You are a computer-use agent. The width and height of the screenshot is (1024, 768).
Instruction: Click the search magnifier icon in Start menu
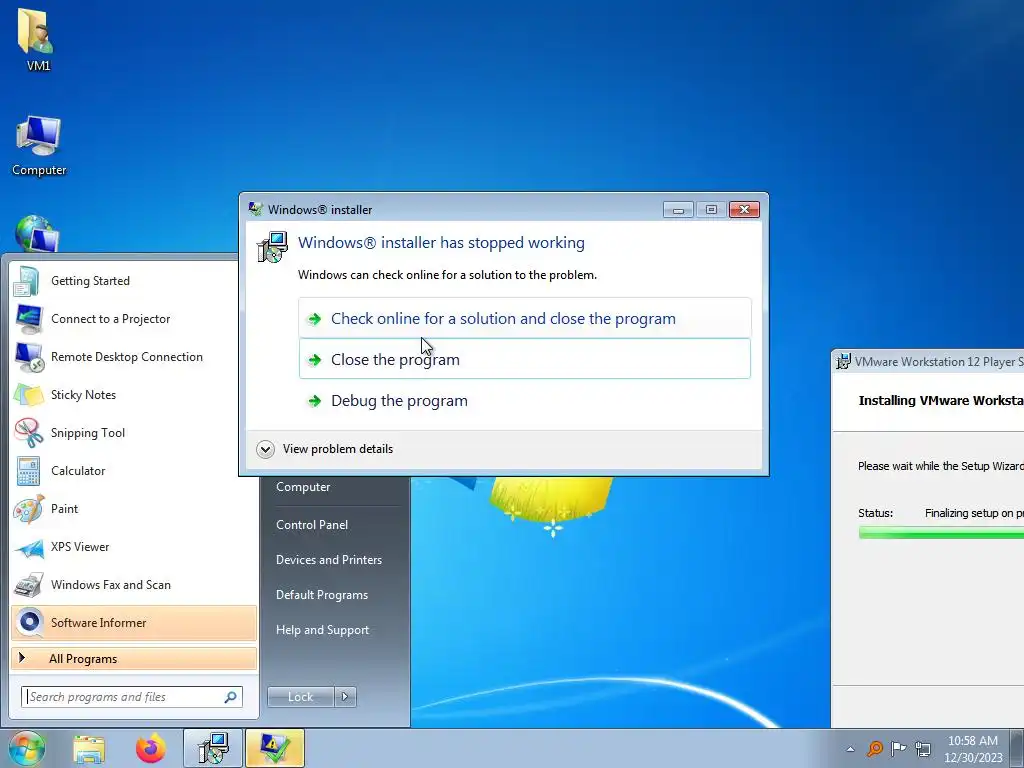(230, 697)
